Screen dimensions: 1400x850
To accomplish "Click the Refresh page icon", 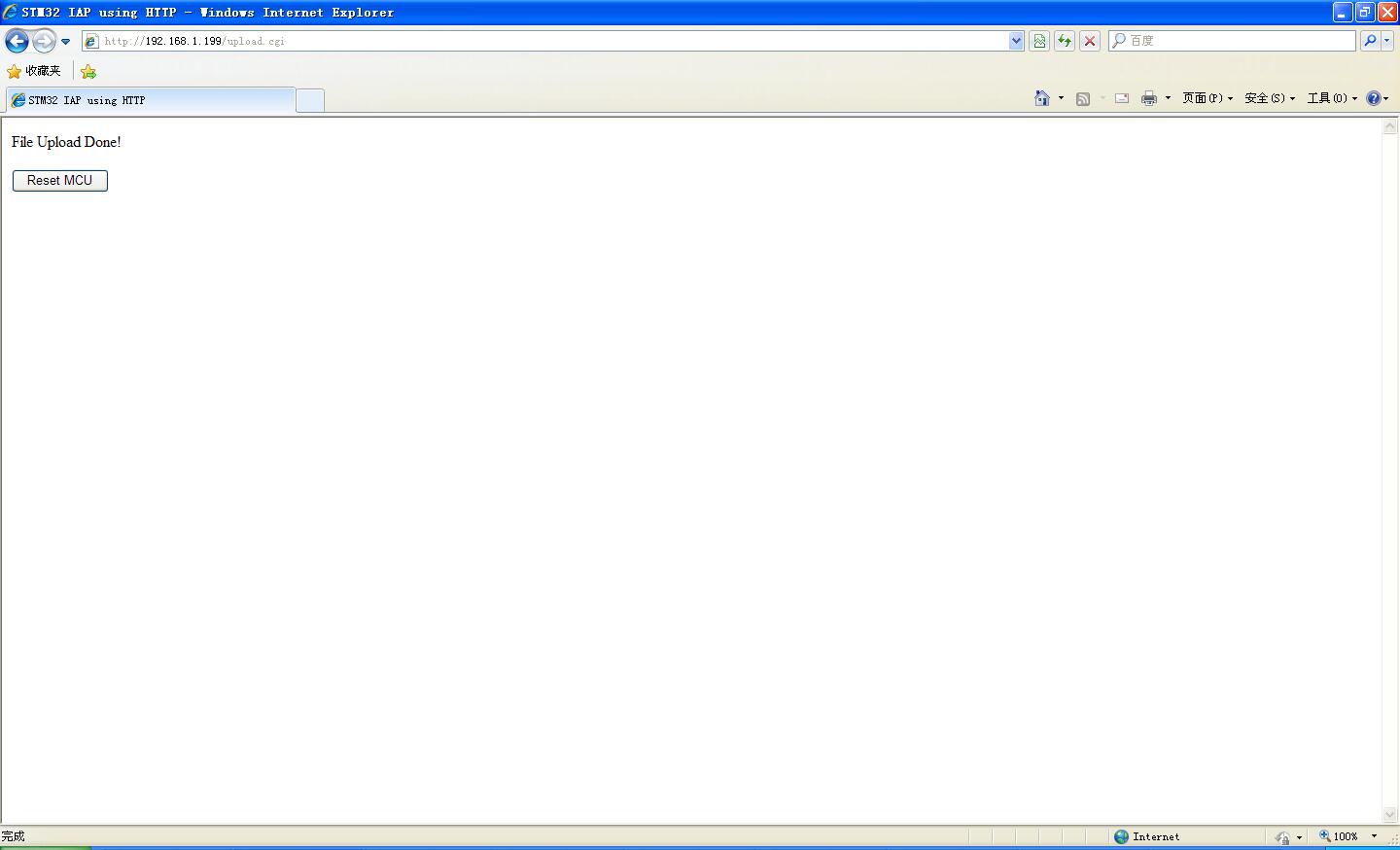I will (x=1065, y=41).
